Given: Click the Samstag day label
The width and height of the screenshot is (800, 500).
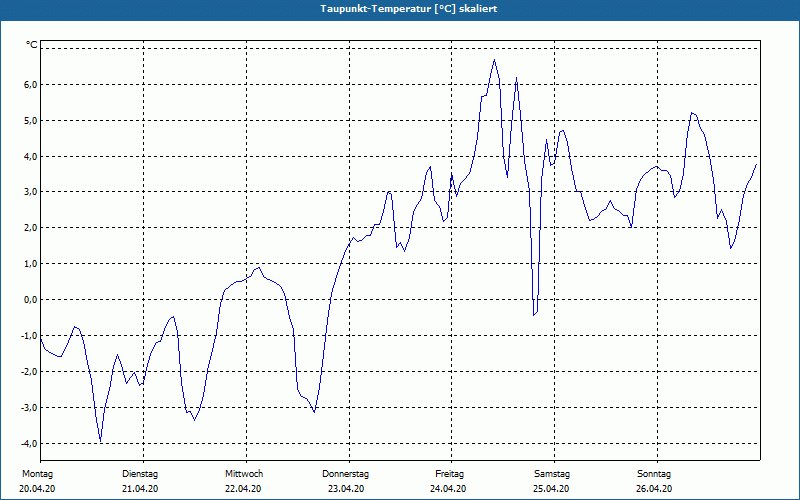Looking at the screenshot, I should point(552,474).
